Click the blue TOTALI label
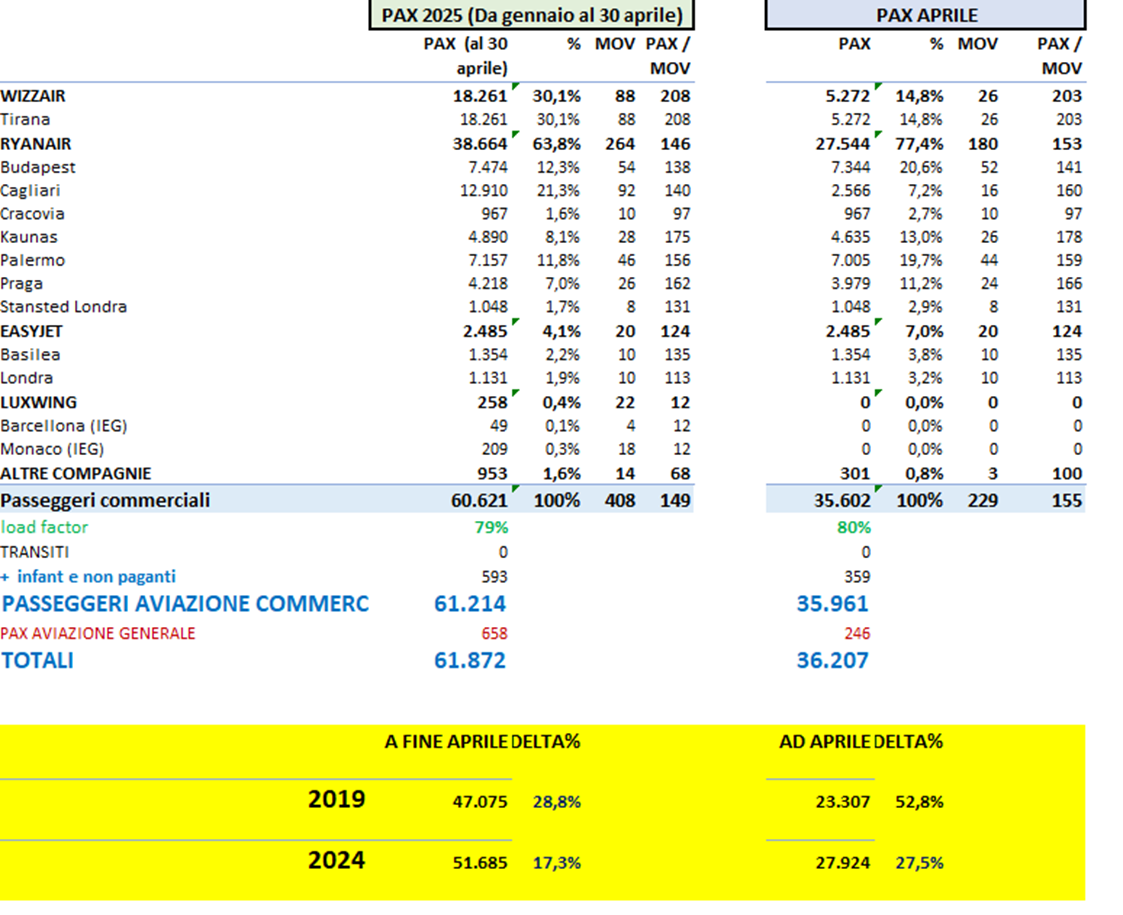 pos(37,660)
